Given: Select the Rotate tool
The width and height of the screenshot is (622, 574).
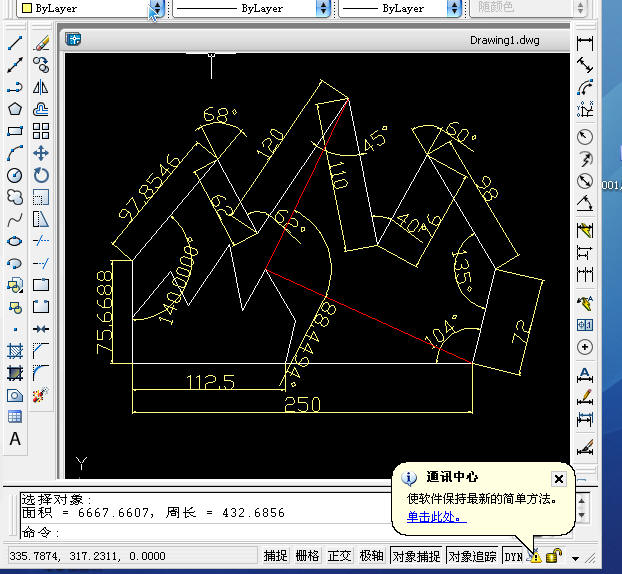Looking at the screenshot, I should 41,175.
